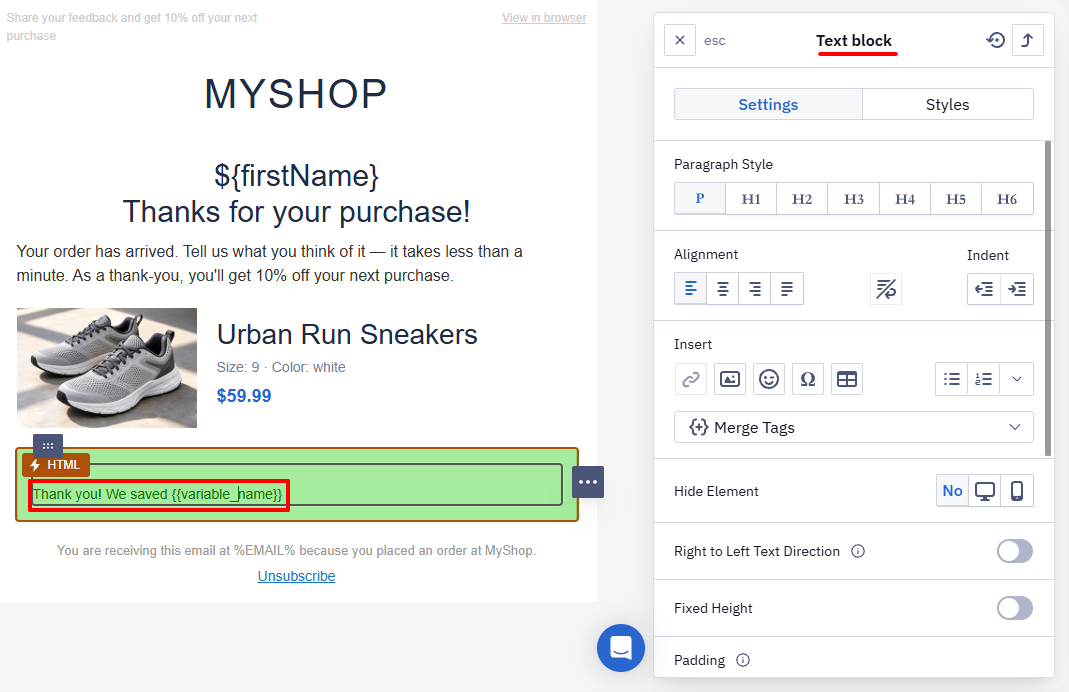Image resolution: width=1069 pixels, height=692 pixels.
Task: Show Padding info tooltip
Action: 743,659
